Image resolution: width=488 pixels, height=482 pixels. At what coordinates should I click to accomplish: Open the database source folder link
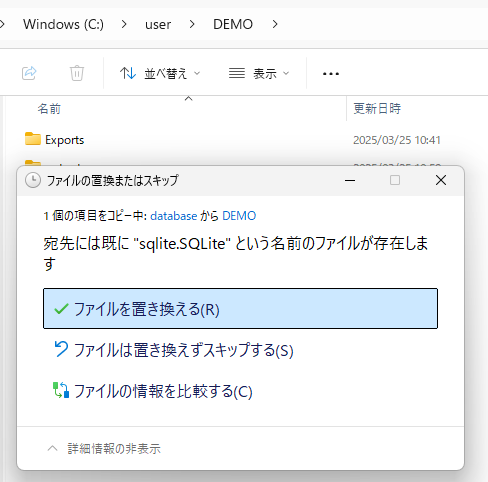pos(174,216)
